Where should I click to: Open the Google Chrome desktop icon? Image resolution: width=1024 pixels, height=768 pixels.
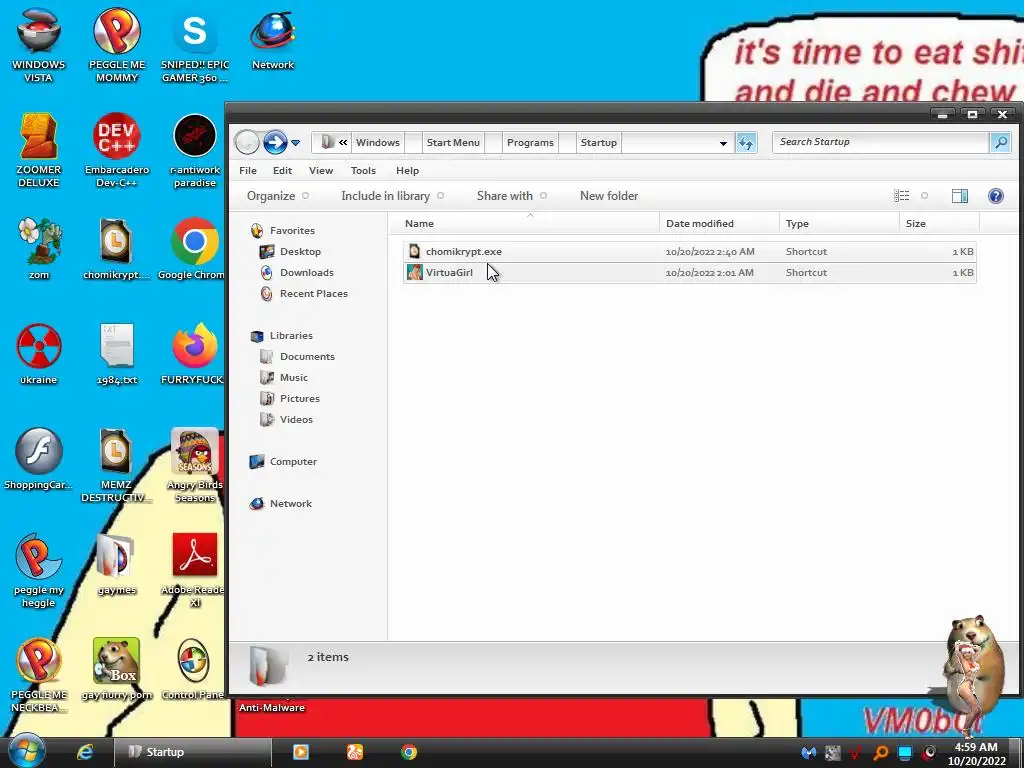click(x=192, y=248)
